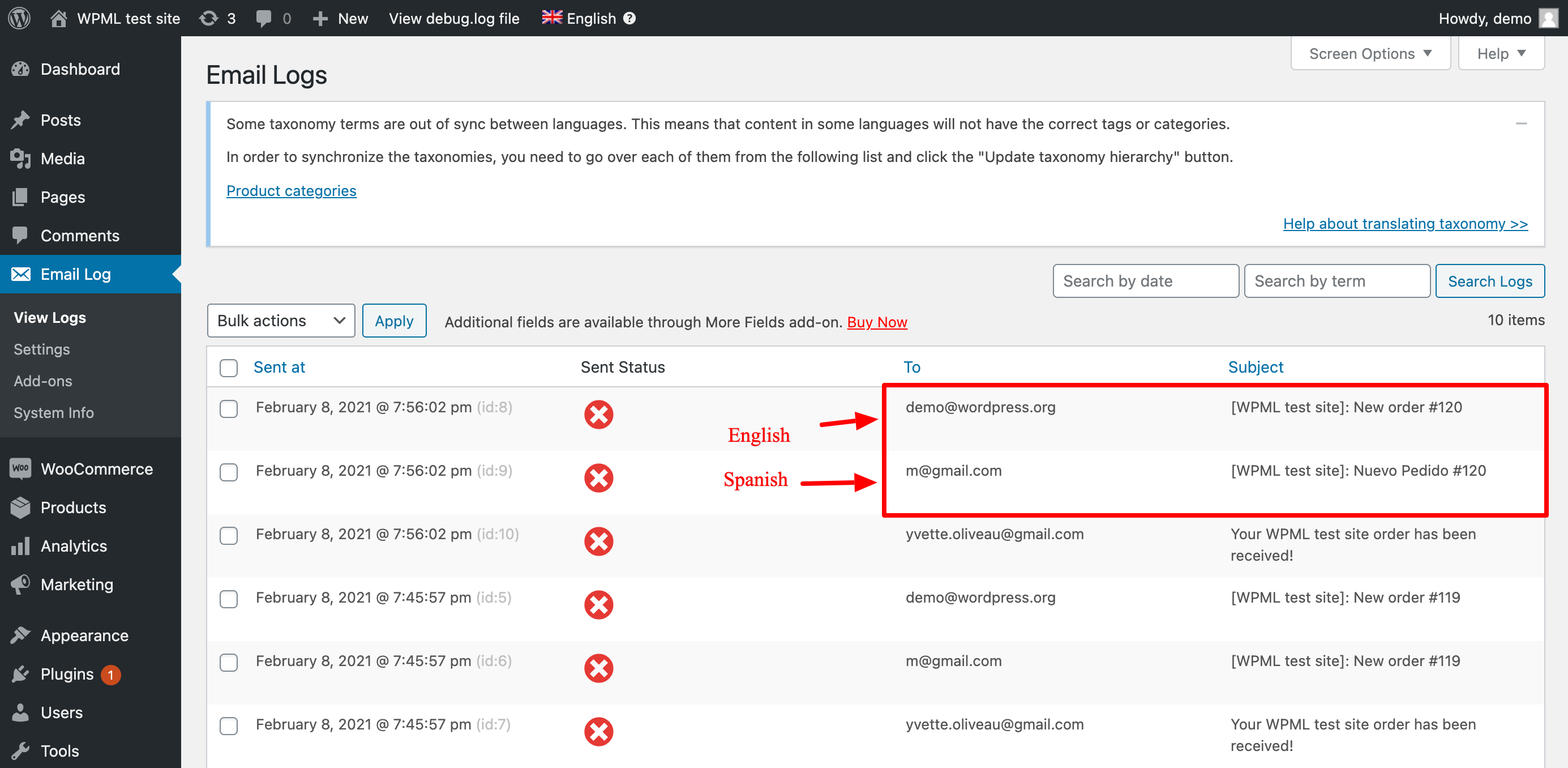Click the WordPress logo icon
The image size is (1568, 768).
[x=19, y=18]
